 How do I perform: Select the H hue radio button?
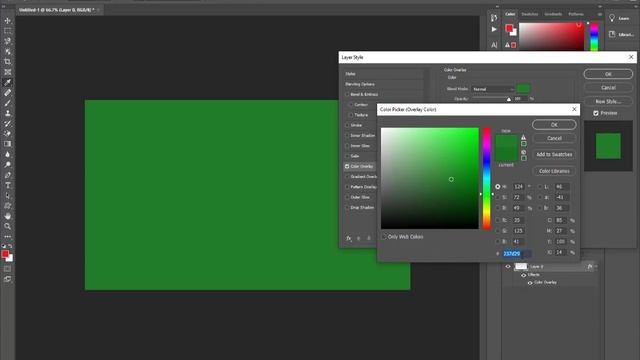tap(498, 187)
